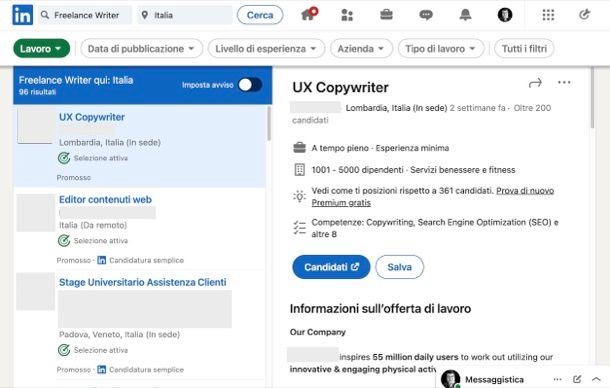Click 'Padova, Veneto, Italia (In sede)' text
610x388 pixels.
click(119, 334)
